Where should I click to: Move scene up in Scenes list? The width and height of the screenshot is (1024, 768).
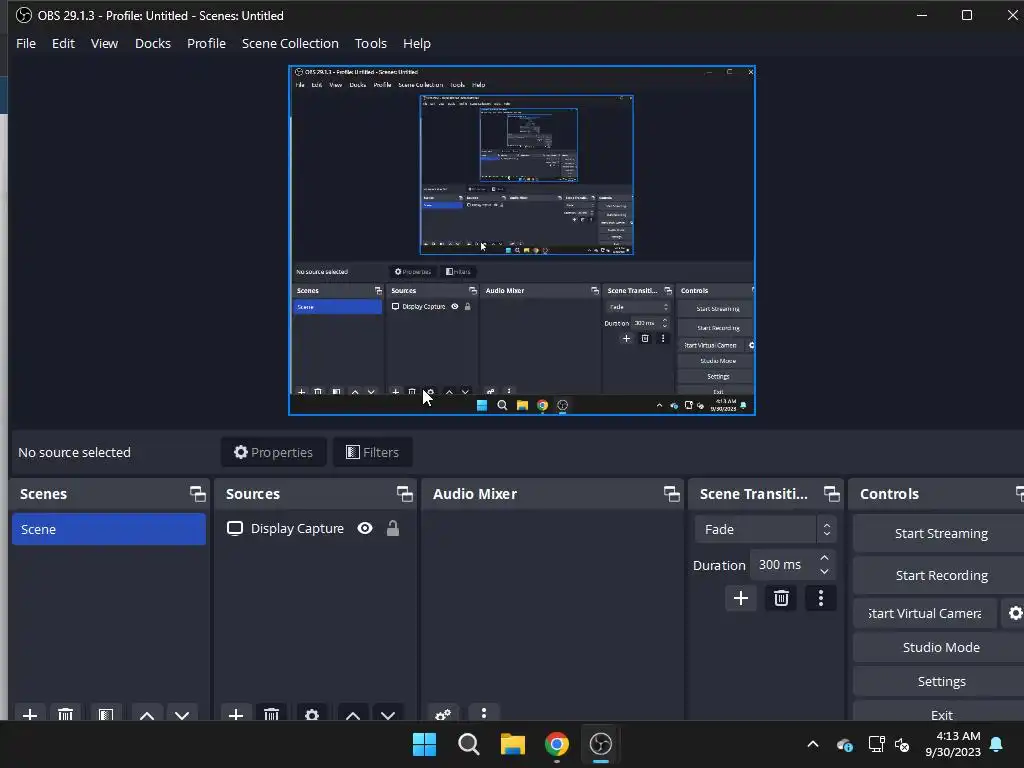pos(147,714)
